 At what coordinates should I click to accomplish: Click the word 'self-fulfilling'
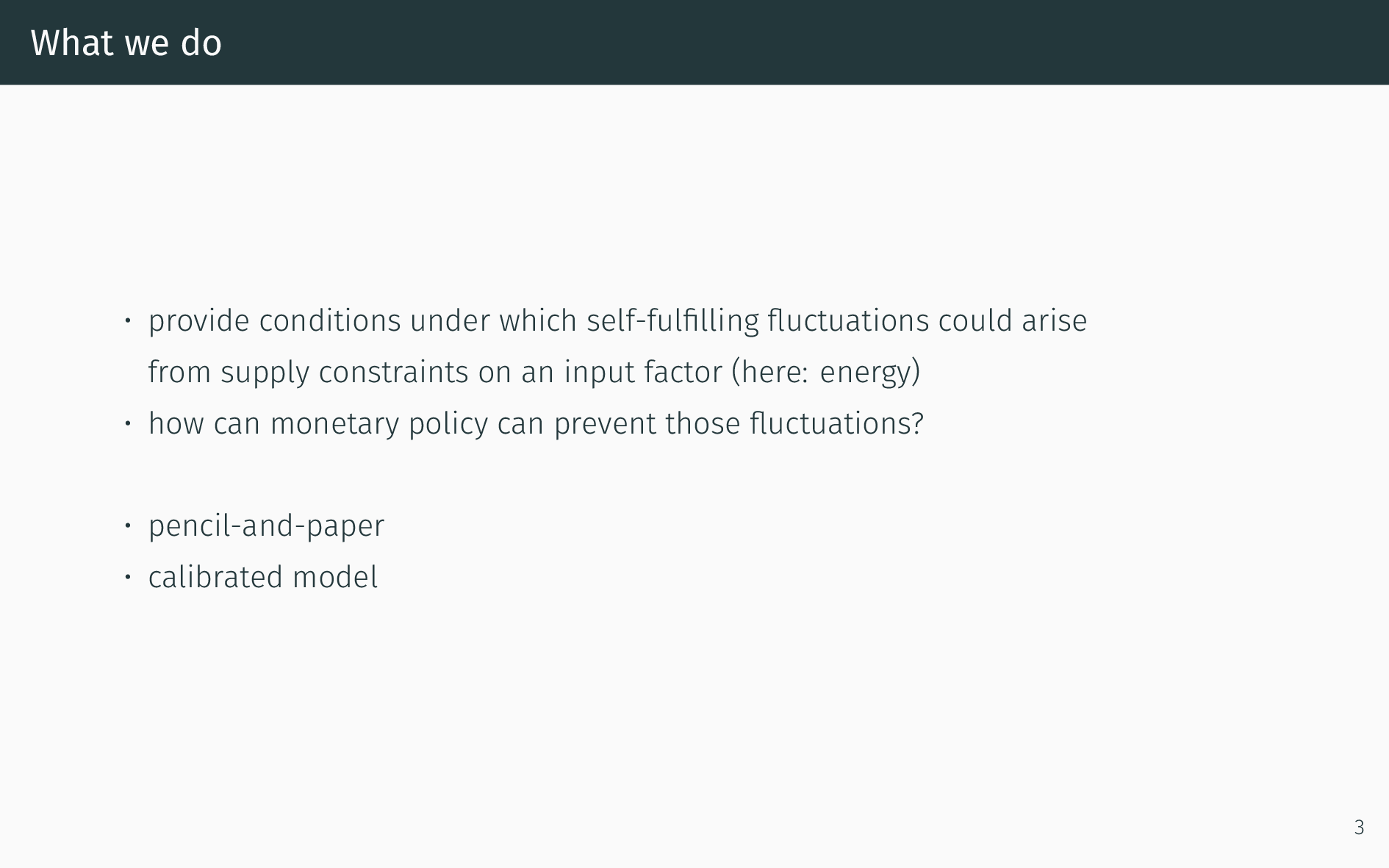click(x=672, y=321)
